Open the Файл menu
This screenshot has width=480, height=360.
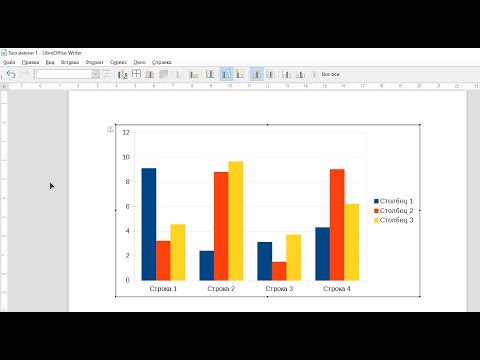pyautogui.click(x=9, y=62)
